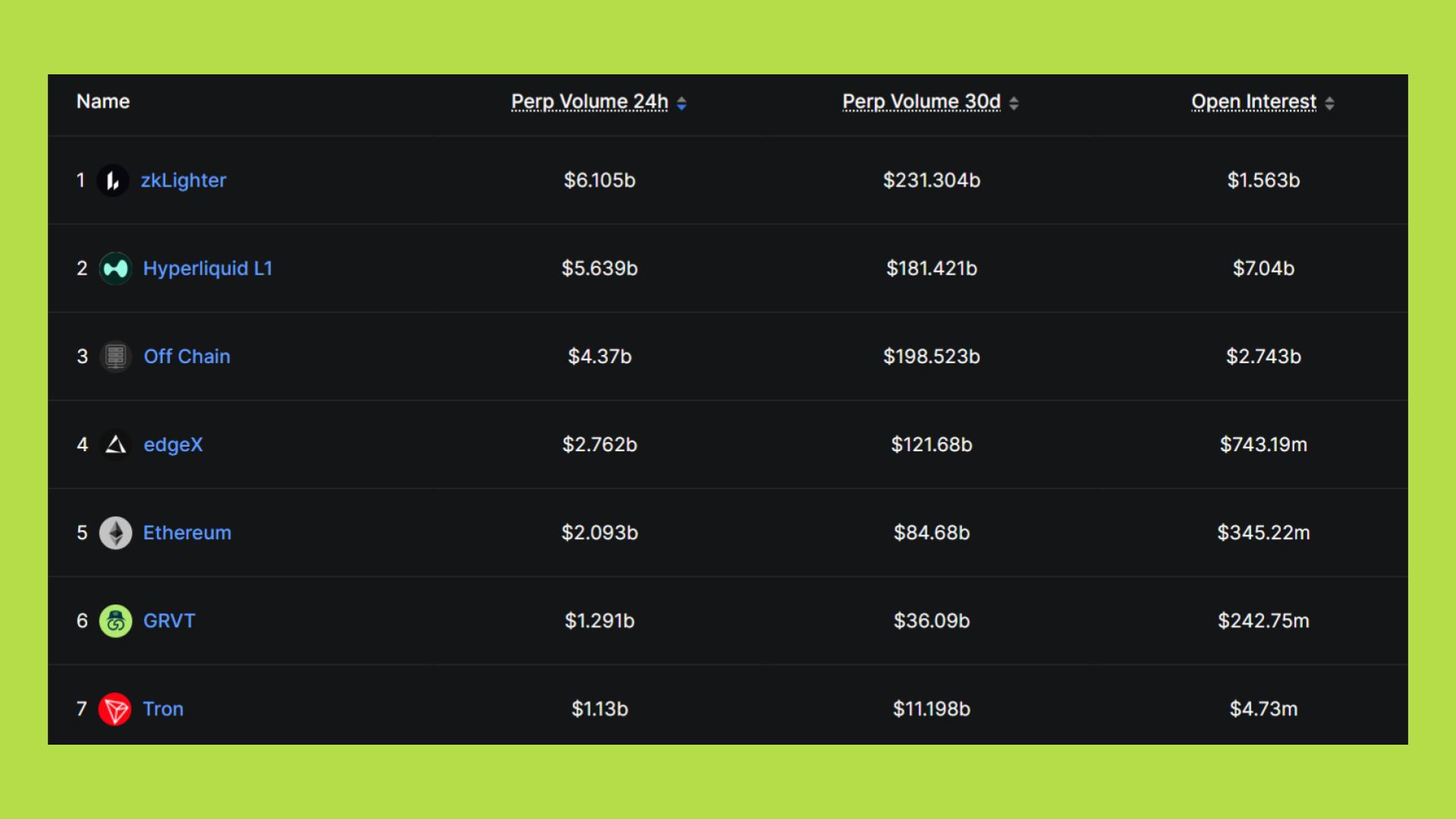
Task: Click the GRVT green logo icon
Action: pyautogui.click(x=115, y=621)
